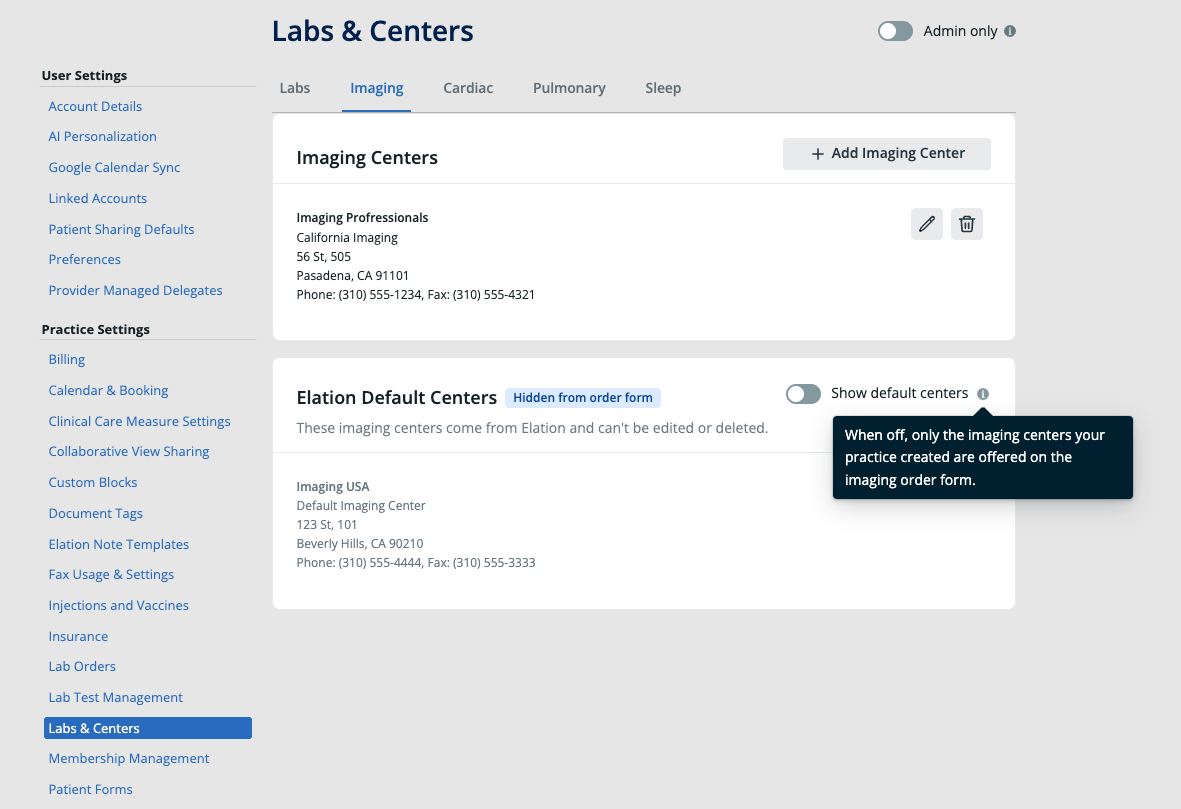Open Patient Sharing Defaults
This screenshot has height=809, width=1181.
click(121, 229)
